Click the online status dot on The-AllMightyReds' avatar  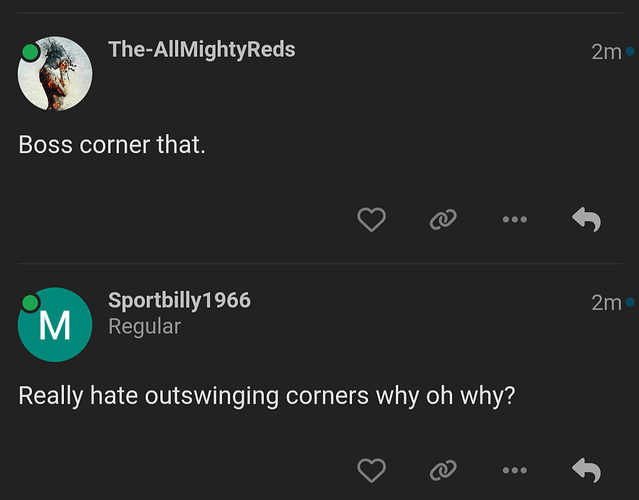31,50
